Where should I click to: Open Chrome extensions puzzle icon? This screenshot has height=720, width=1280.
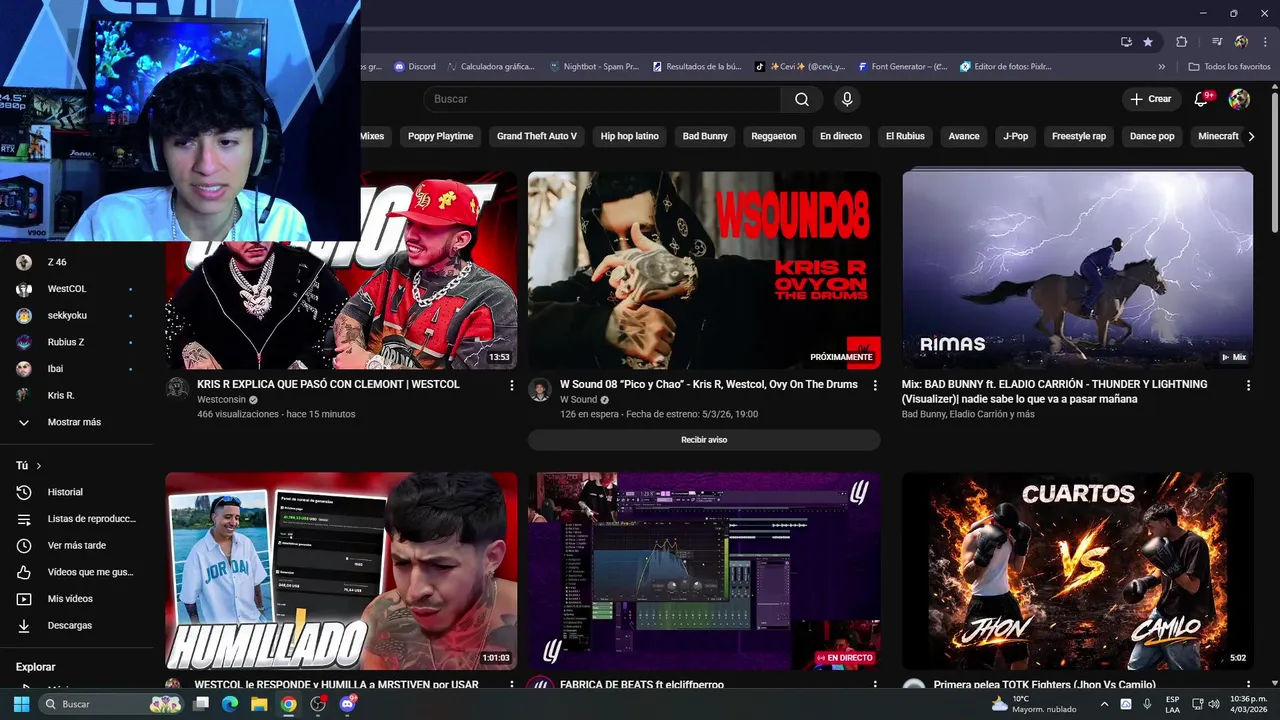(x=1182, y=42)
